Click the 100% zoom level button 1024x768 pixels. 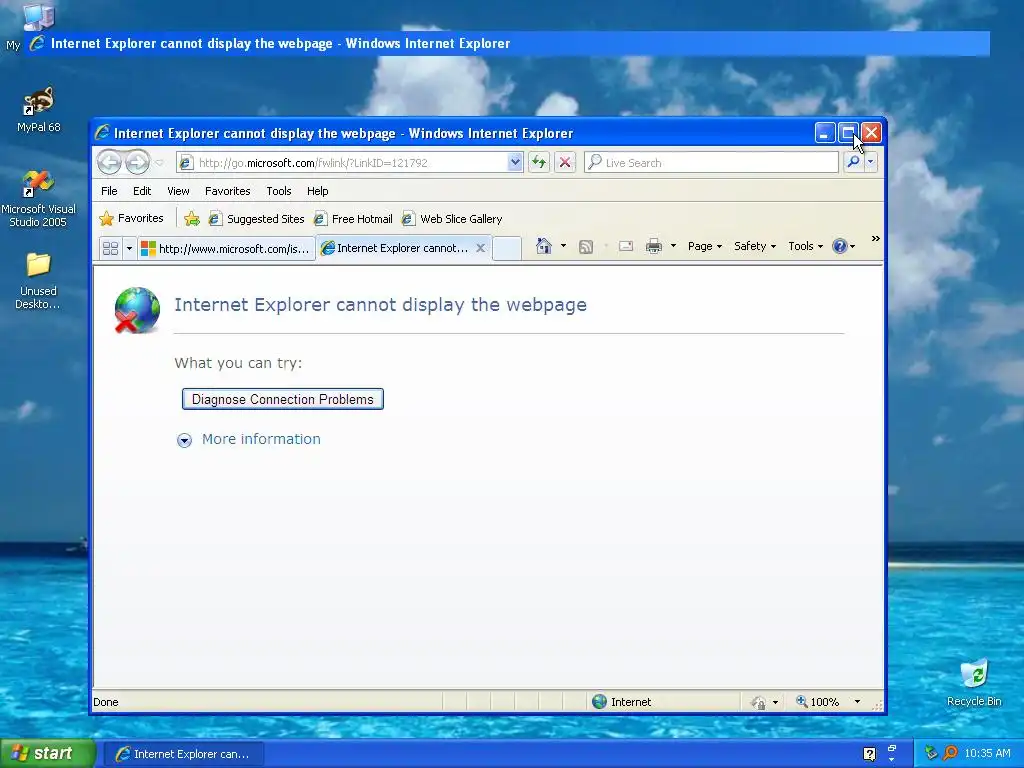pyautogui.click(x=818, y=702)
